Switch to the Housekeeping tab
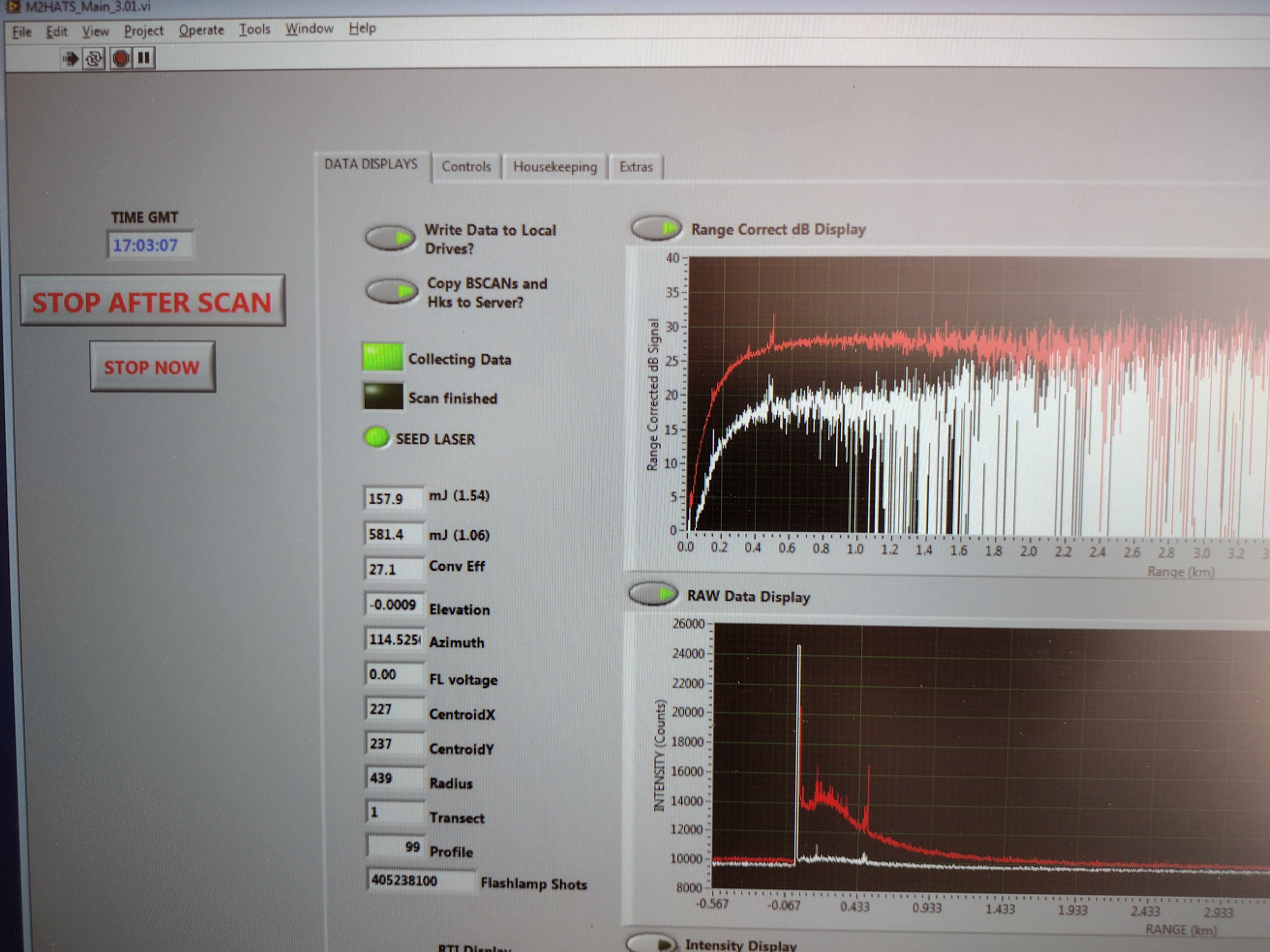 tap(555, 167)
